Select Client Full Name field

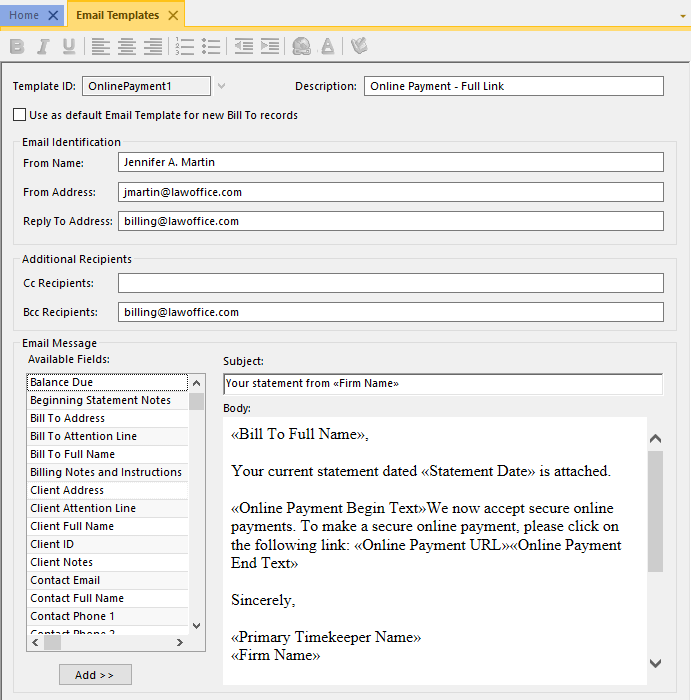(107, 526)
